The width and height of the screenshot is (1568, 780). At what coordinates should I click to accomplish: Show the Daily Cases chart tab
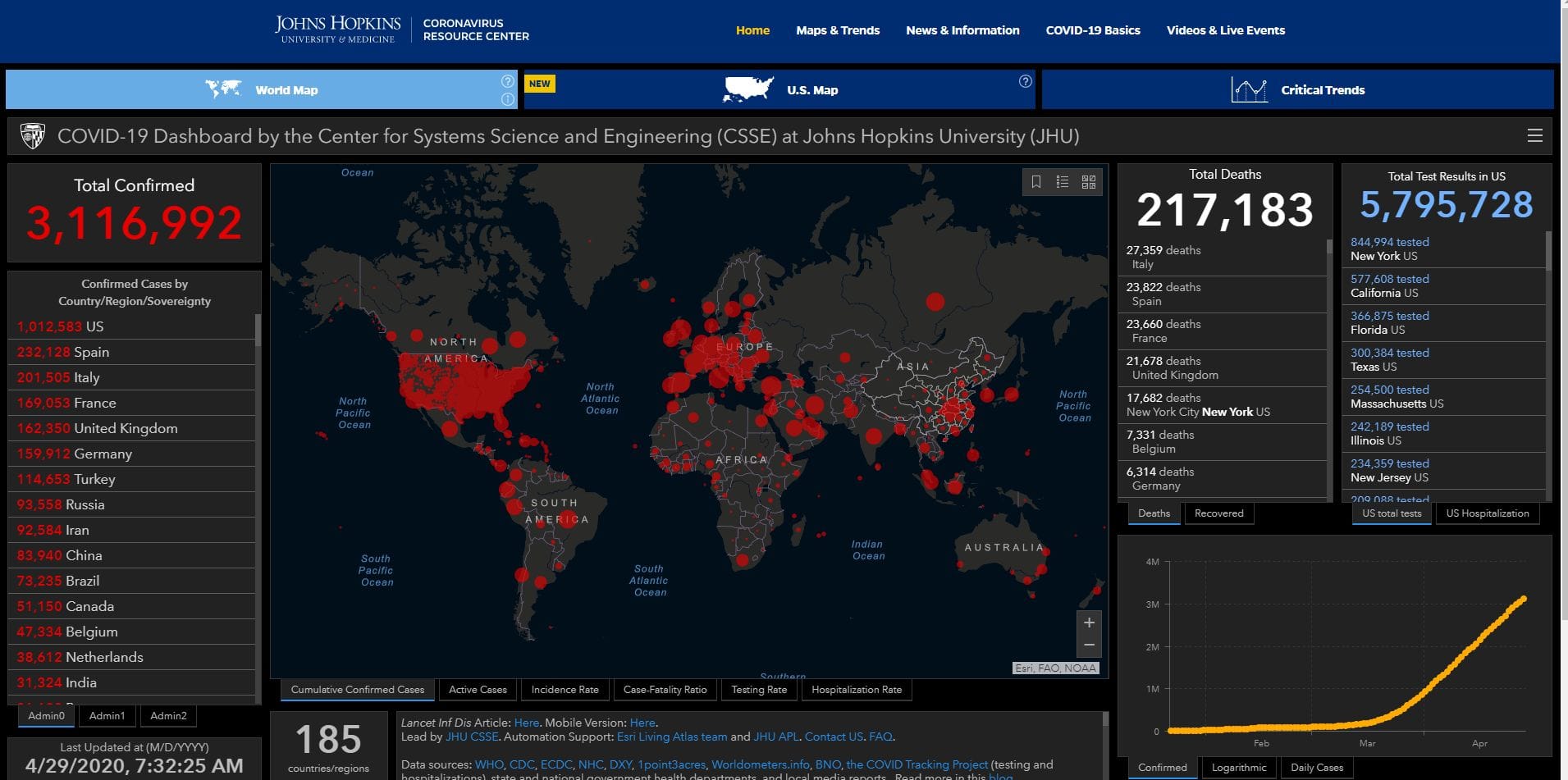[1317, 768]
